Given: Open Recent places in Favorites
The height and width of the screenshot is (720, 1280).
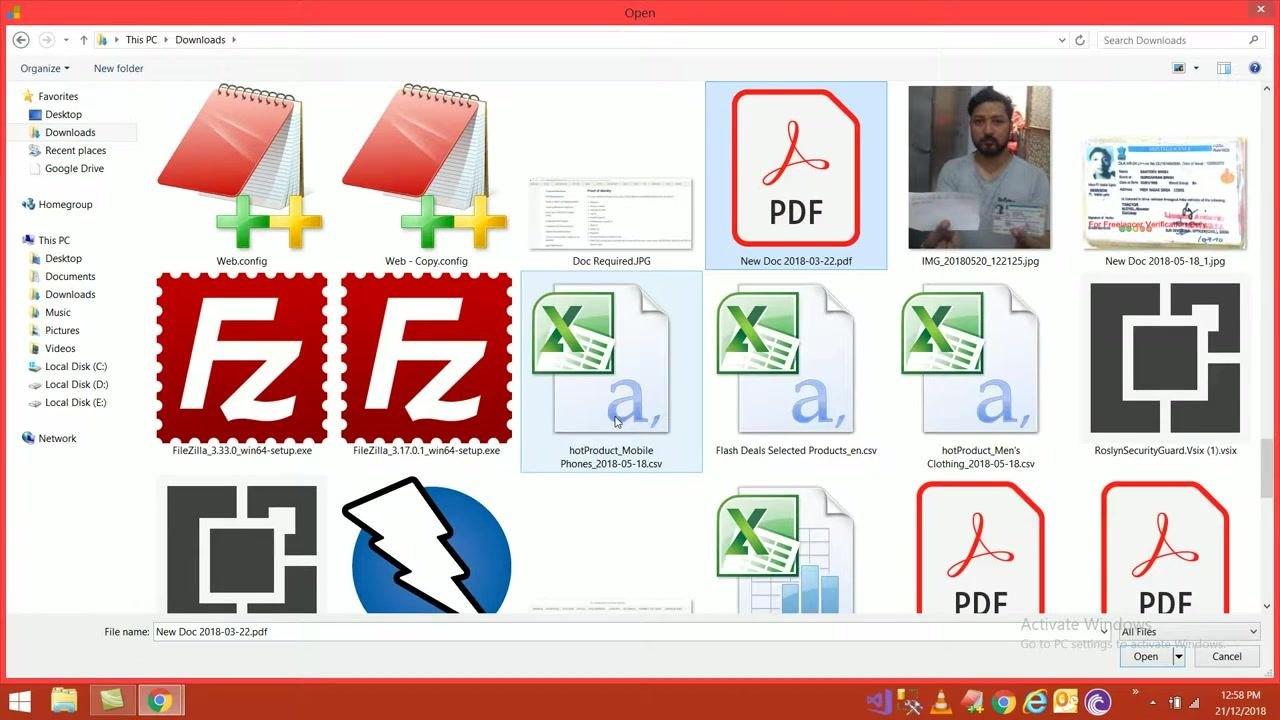Looking at the screenshot, I should [x=75, y=150].
